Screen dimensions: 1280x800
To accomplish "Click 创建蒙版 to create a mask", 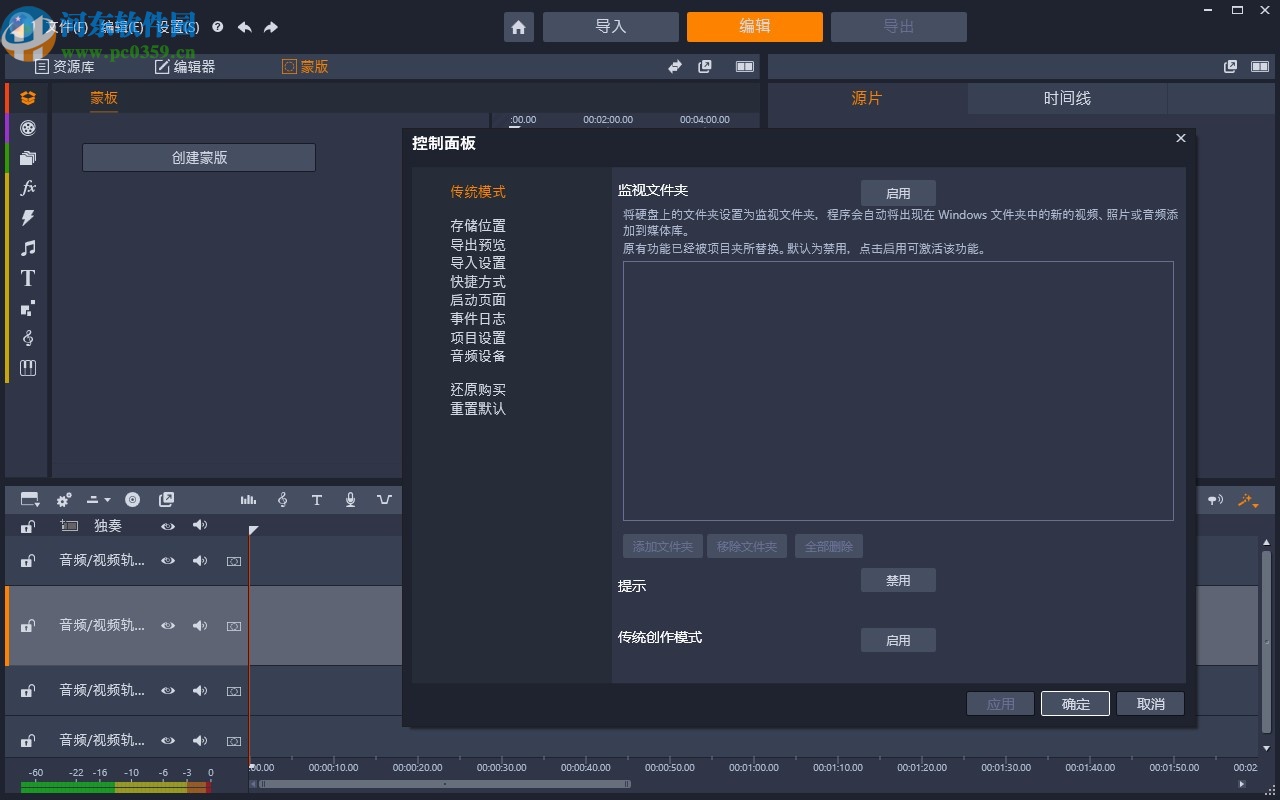I will [x=197, y=157].
